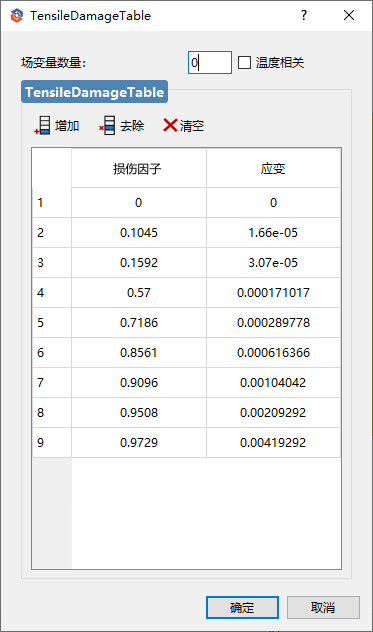Click the cell with 0.00104042
The image size is (373, 632).
pyautogui.click(x=273, y=383)
